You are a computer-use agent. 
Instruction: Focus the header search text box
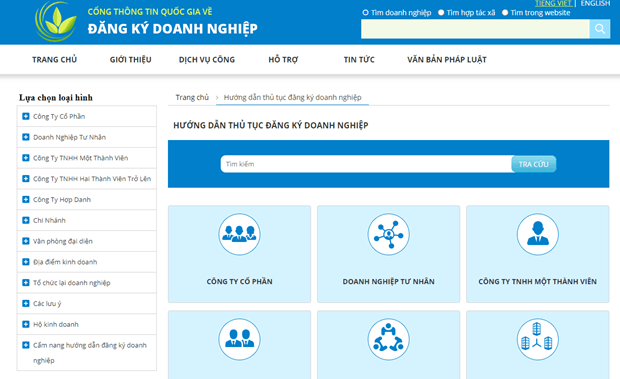(475, 29)
